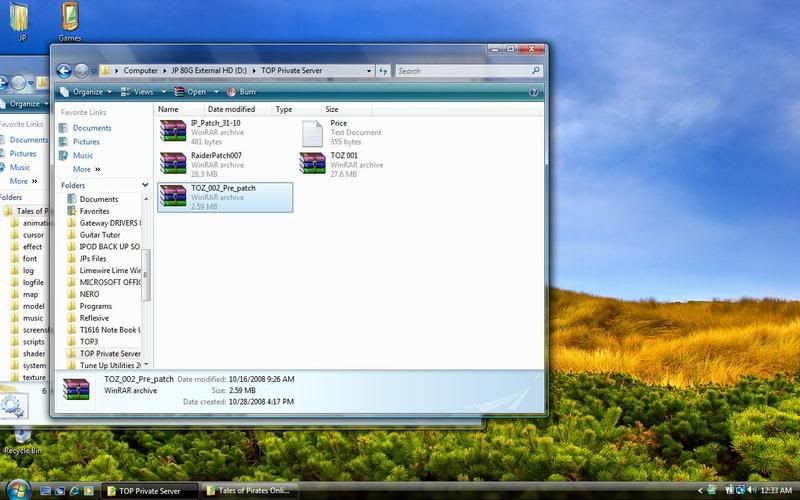This screenshot has height=500, width=800.
Task: Expand More favorite links
Action: [x=86, y=169]
